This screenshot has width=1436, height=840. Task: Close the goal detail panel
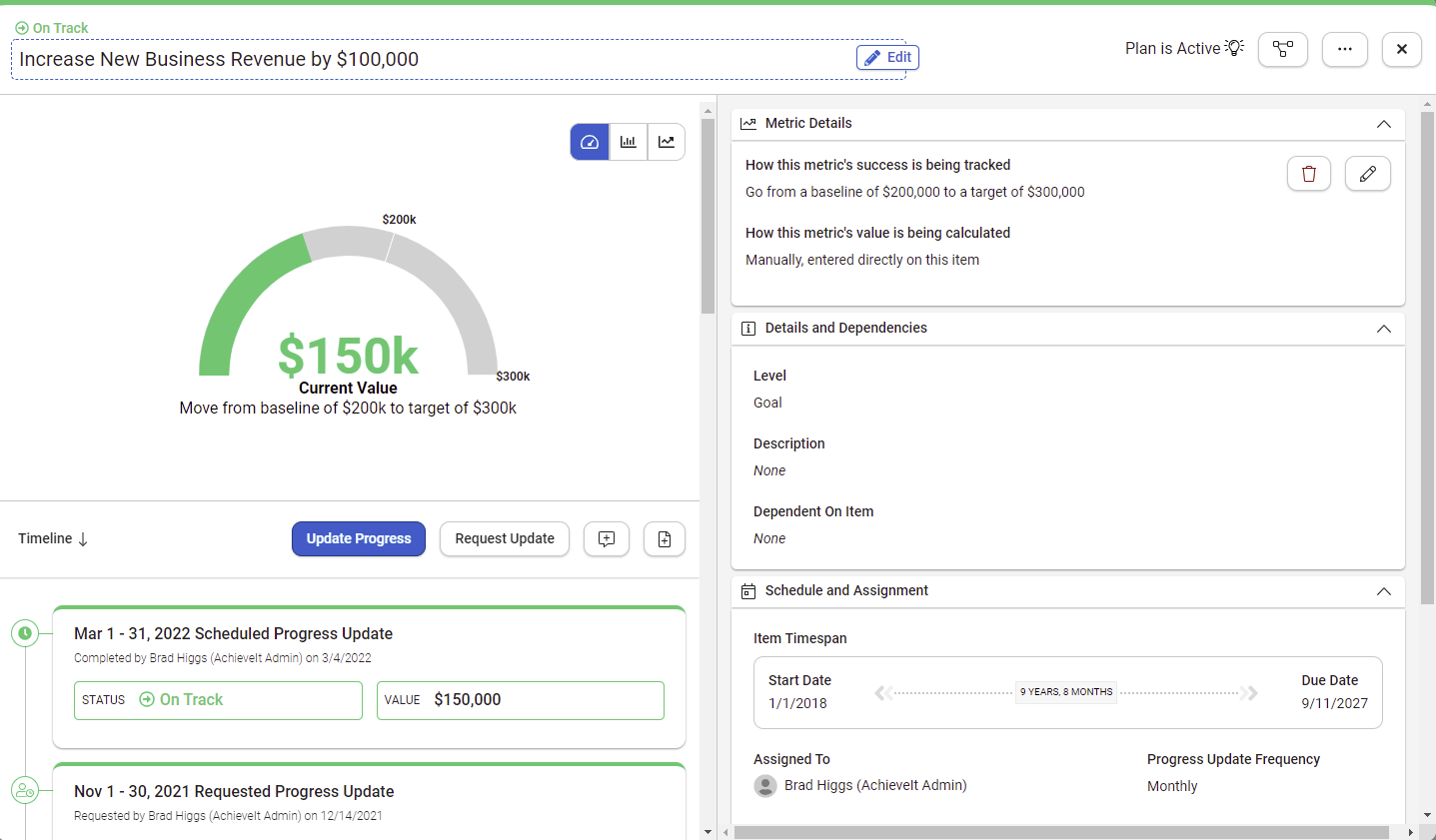[x=1402, y=49]
